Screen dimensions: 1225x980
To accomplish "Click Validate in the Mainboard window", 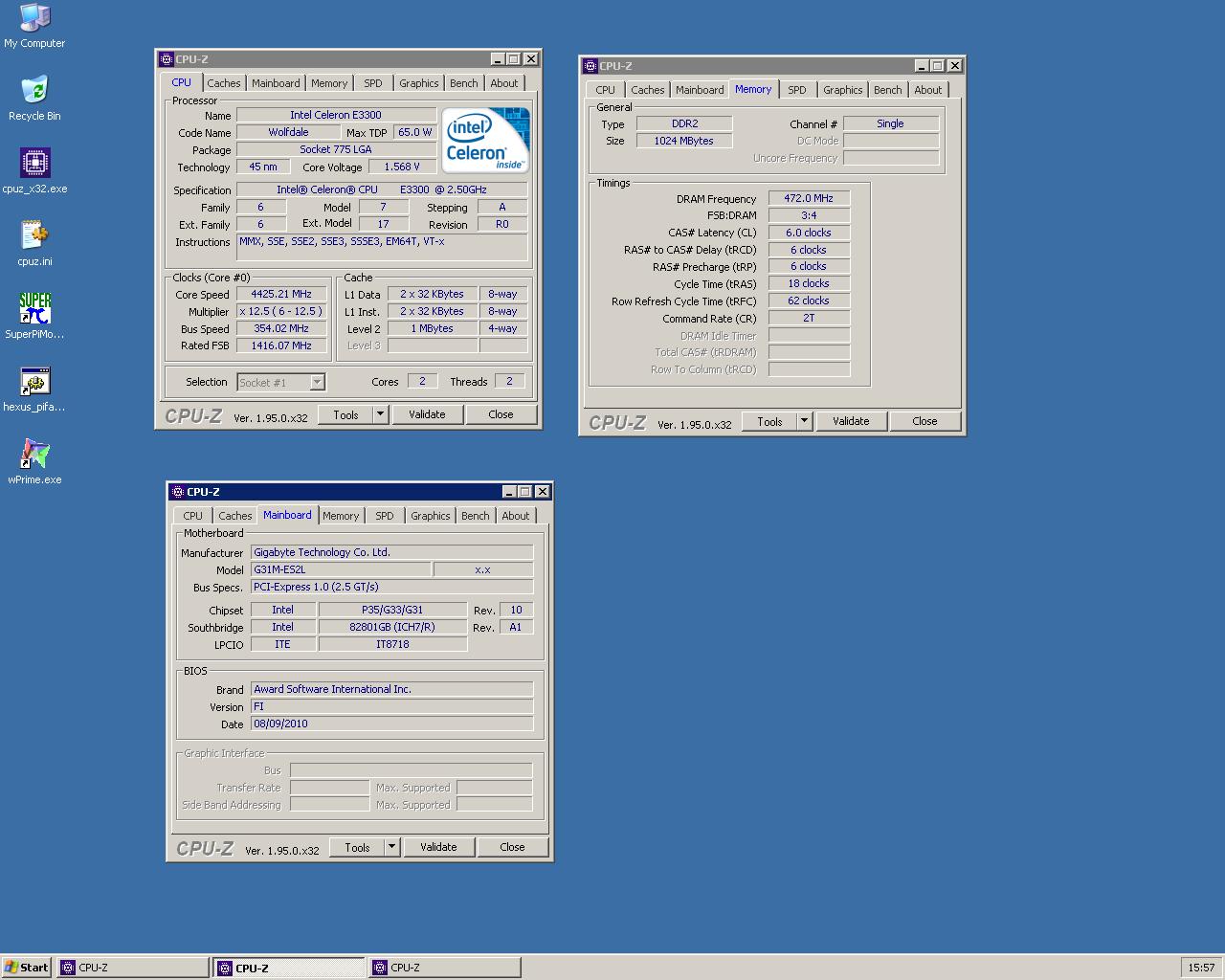I will coord(438,847).
